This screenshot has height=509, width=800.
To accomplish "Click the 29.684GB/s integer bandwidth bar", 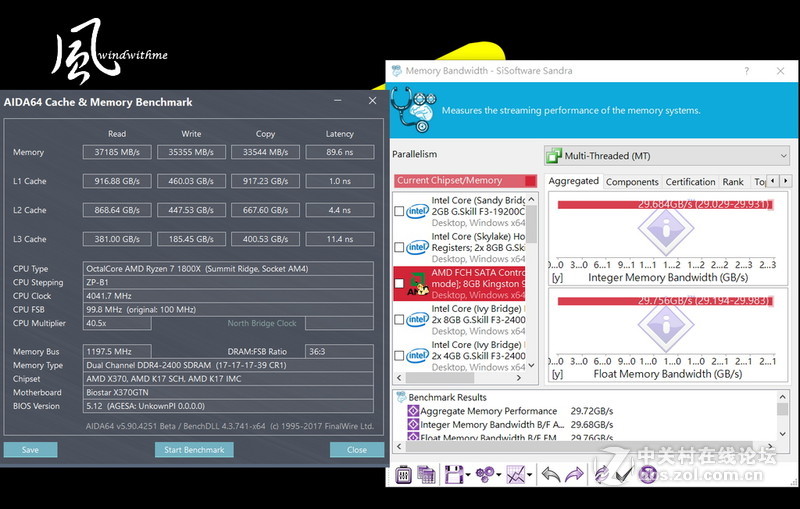I will (665, 205).
